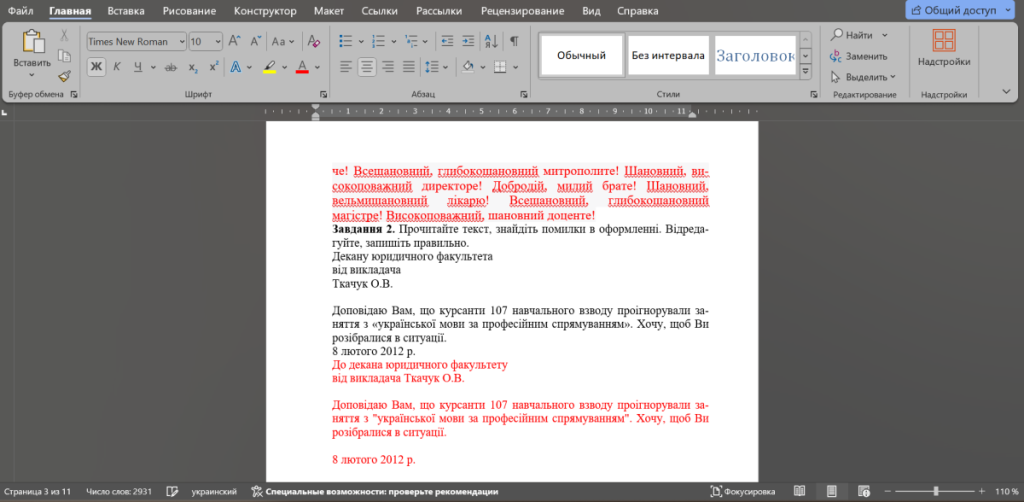
Task: Select the Заголовок style
Action: coord(755,55)
